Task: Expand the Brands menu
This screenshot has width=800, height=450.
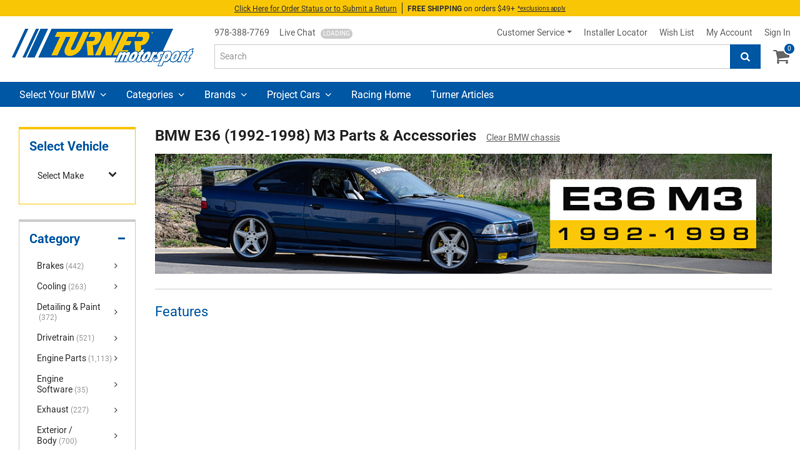Action: click(226, 95)
